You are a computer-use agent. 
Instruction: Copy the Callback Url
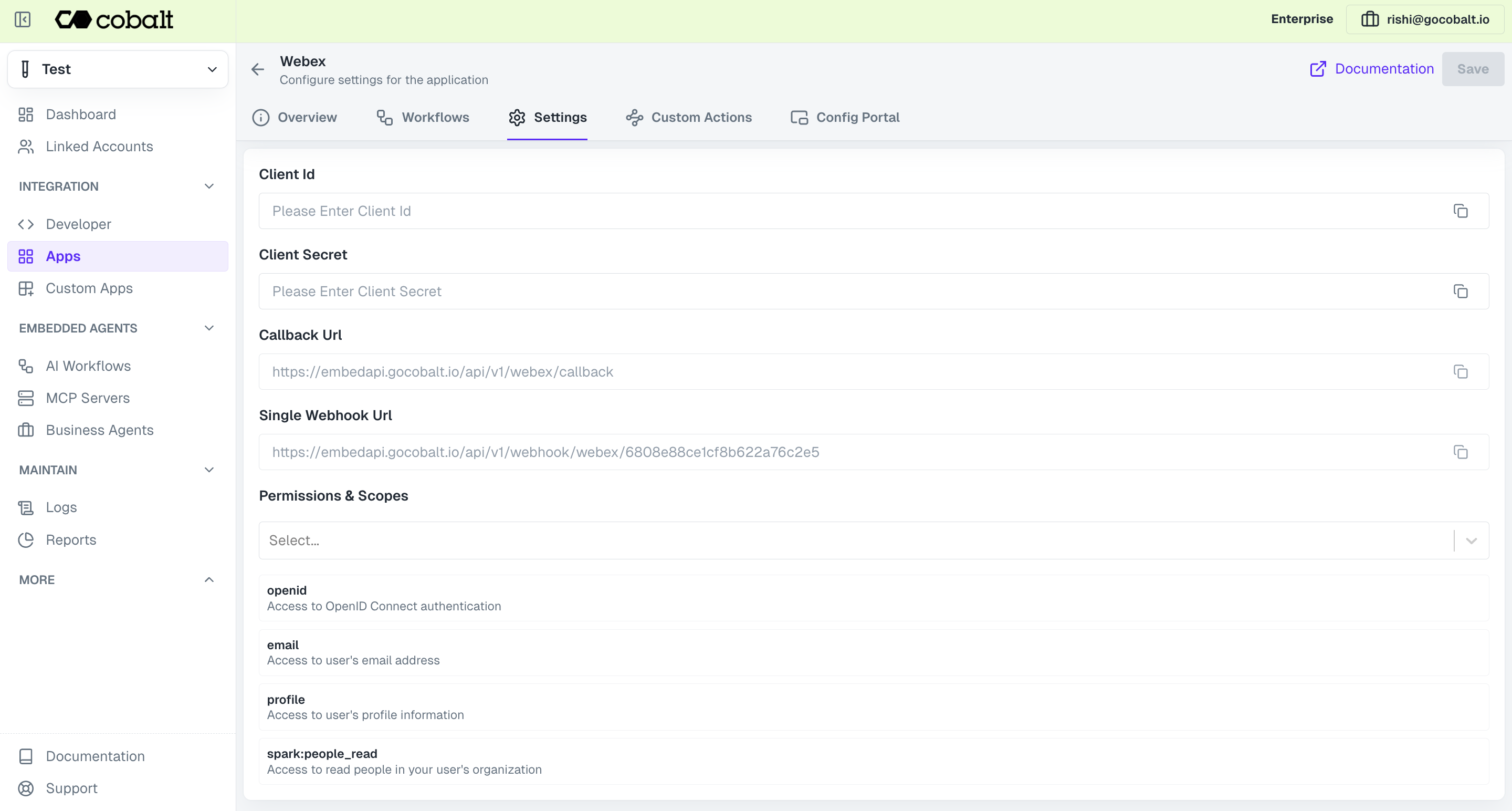tap(1461, 372)
